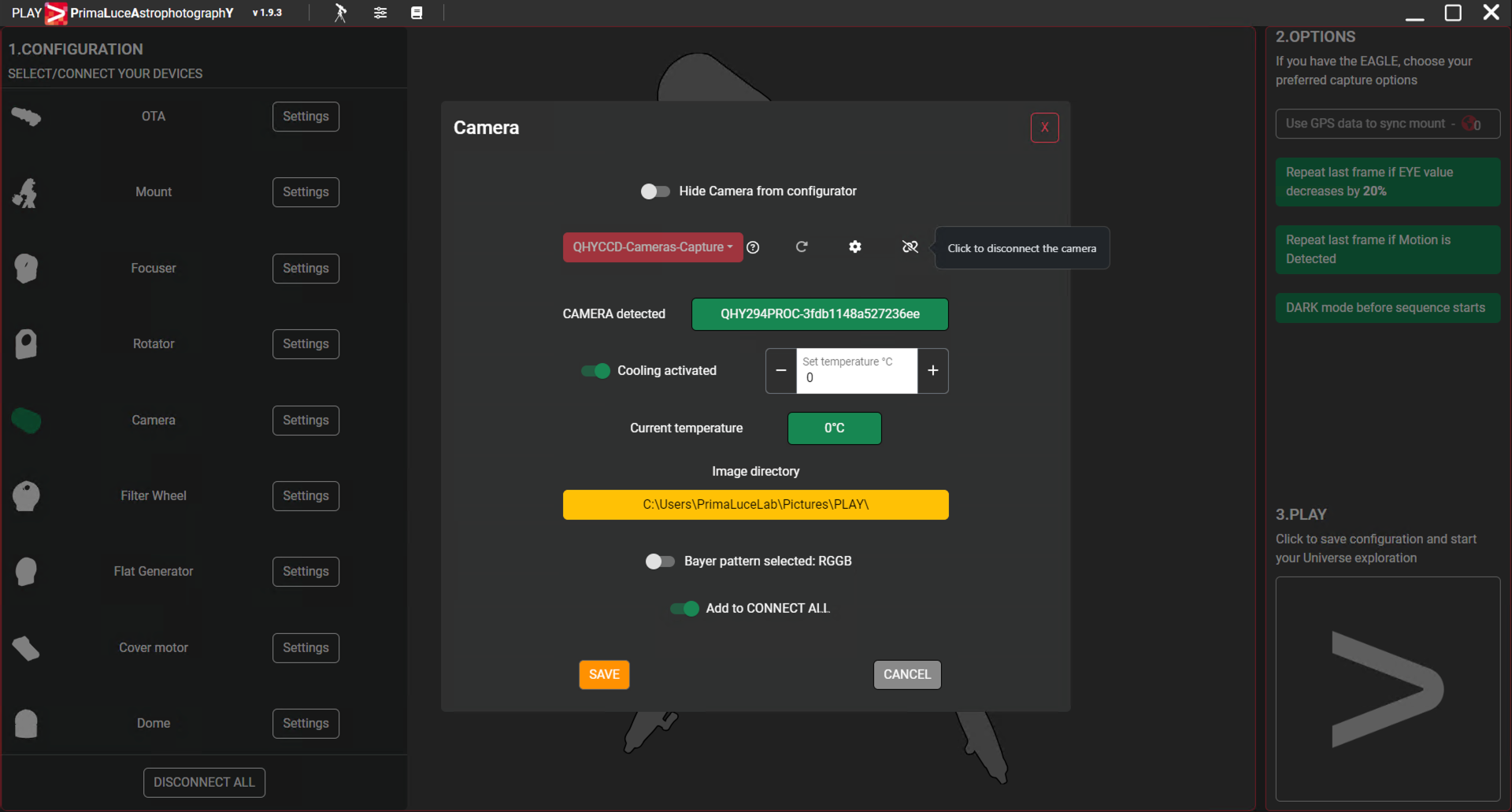The width and height of the screenshot is (1512, 812).
Task: Toggle DARK mode before sequence starts
Action: pos(1388,308)
